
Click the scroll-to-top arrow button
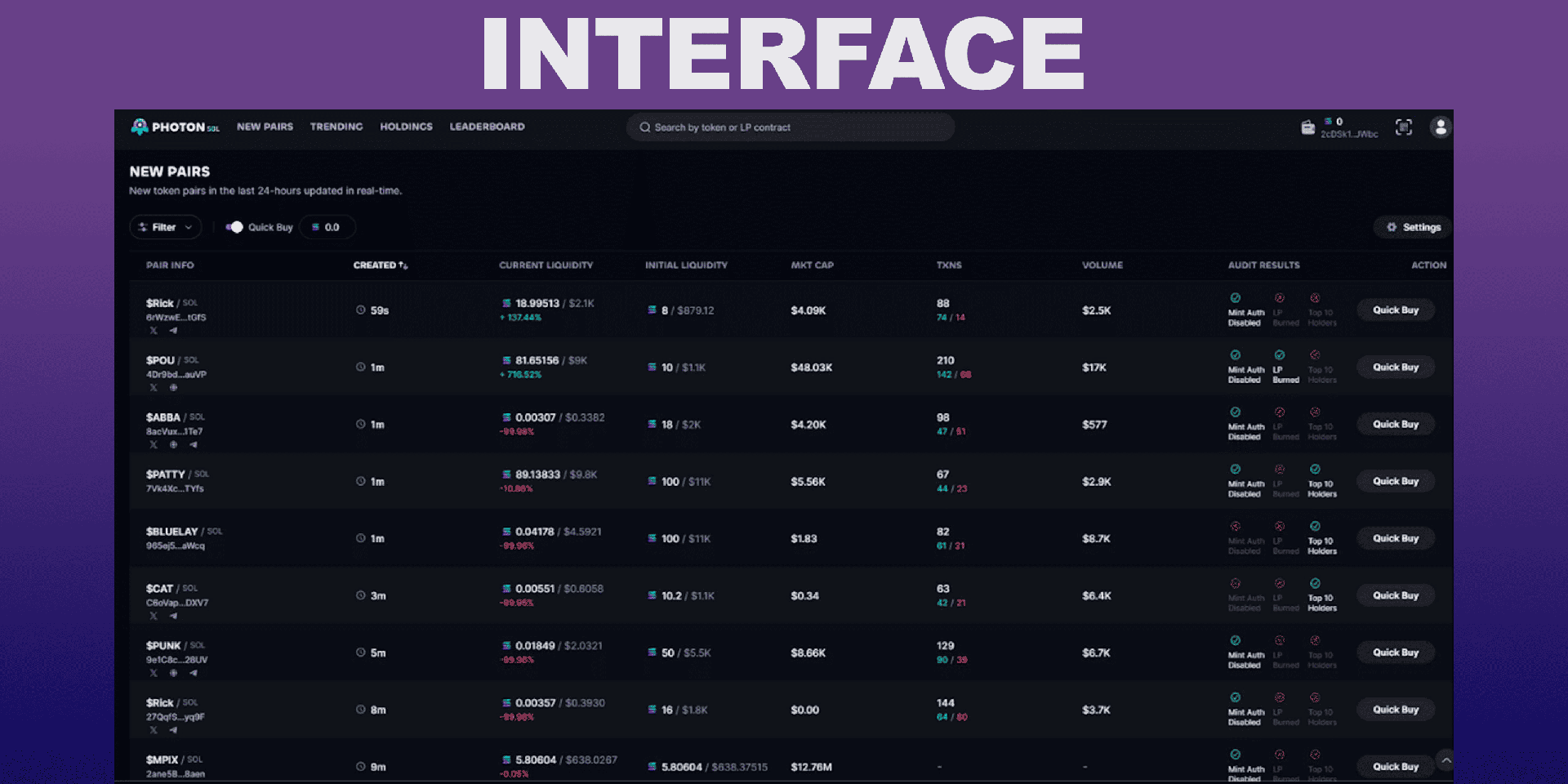pos(1445,760)
